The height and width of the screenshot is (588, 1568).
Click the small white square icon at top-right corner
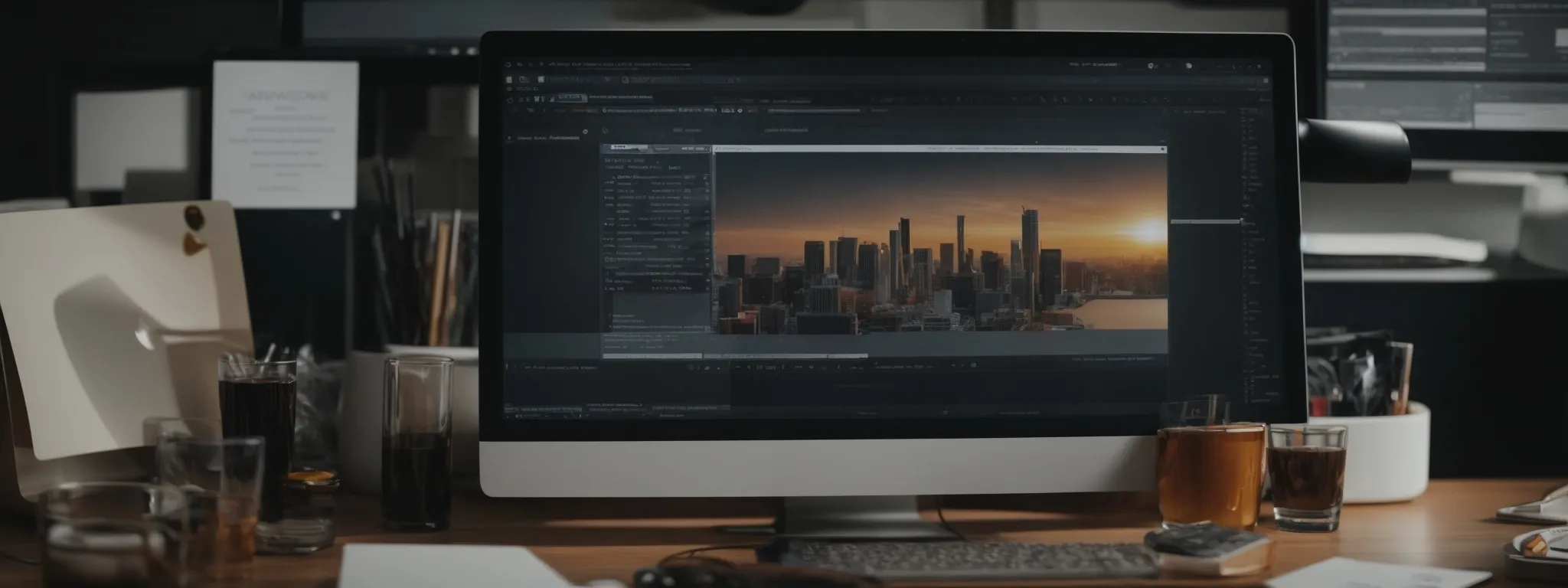(x=1267, y=80)
